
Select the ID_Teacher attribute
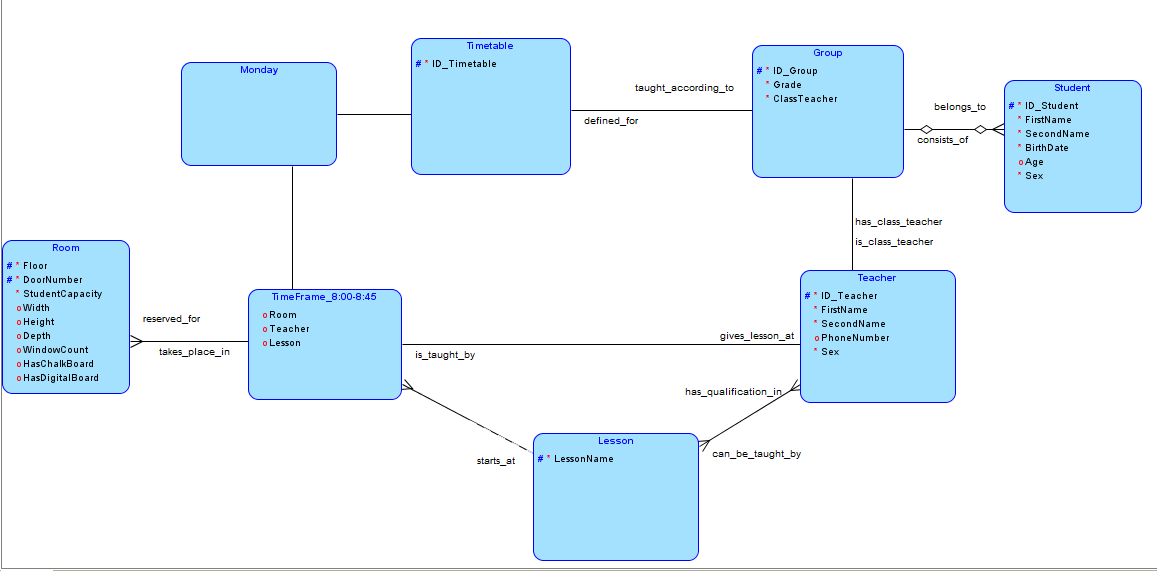(849, 296)
